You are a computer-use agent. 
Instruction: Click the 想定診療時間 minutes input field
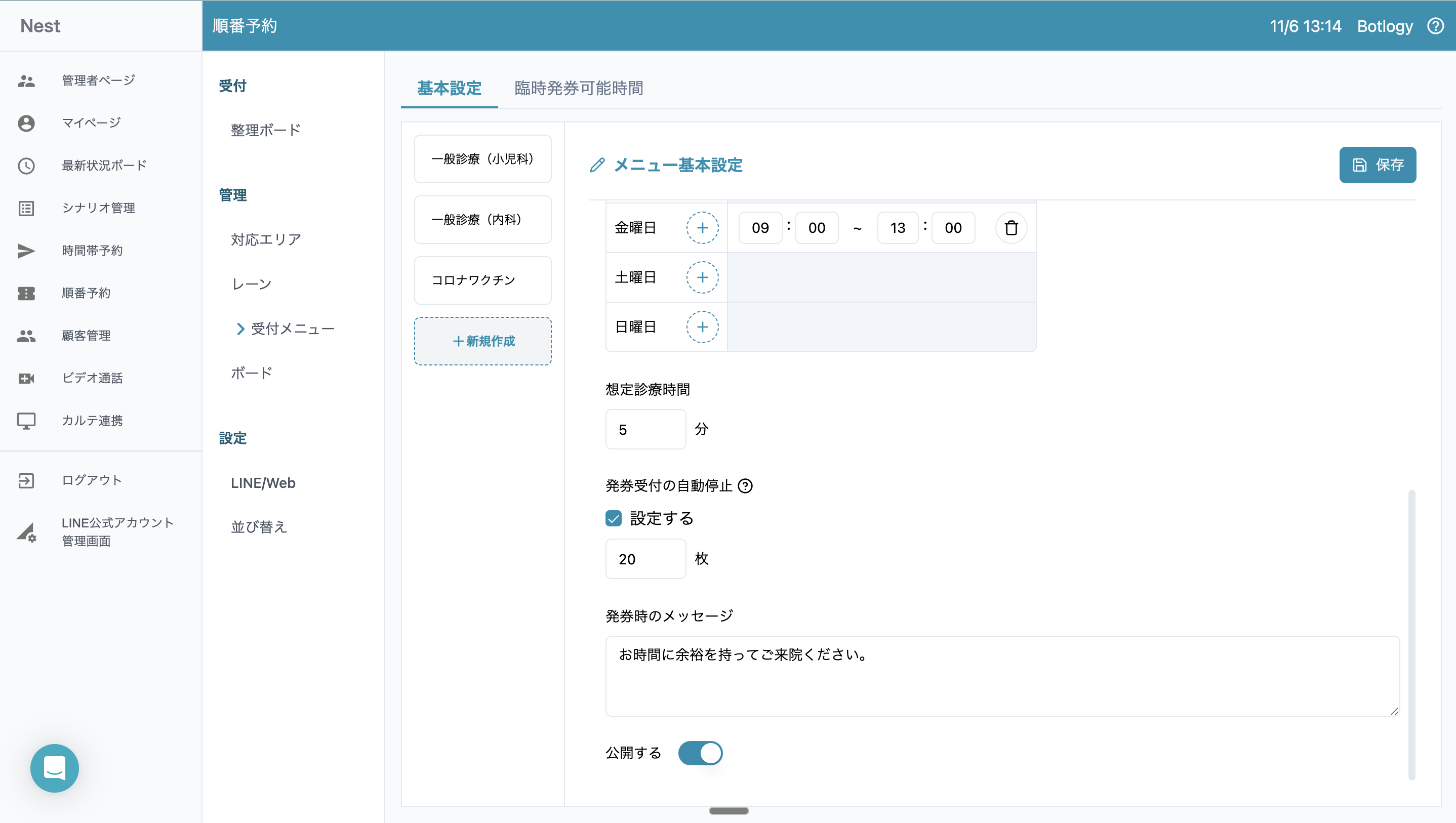[x=645, y=430]
